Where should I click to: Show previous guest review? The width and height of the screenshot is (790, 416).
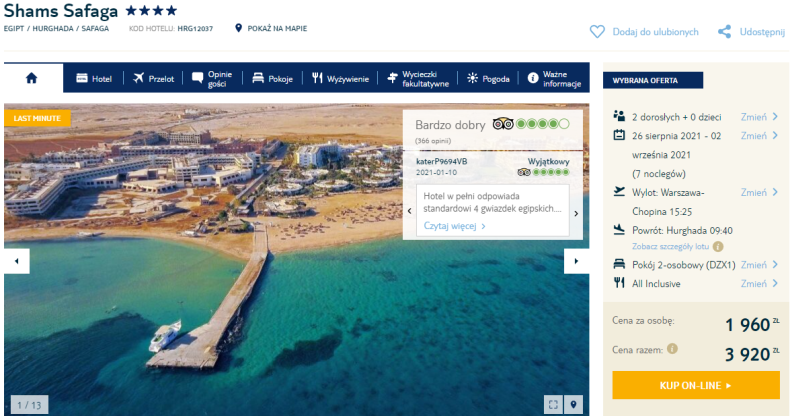pos(410,212)
